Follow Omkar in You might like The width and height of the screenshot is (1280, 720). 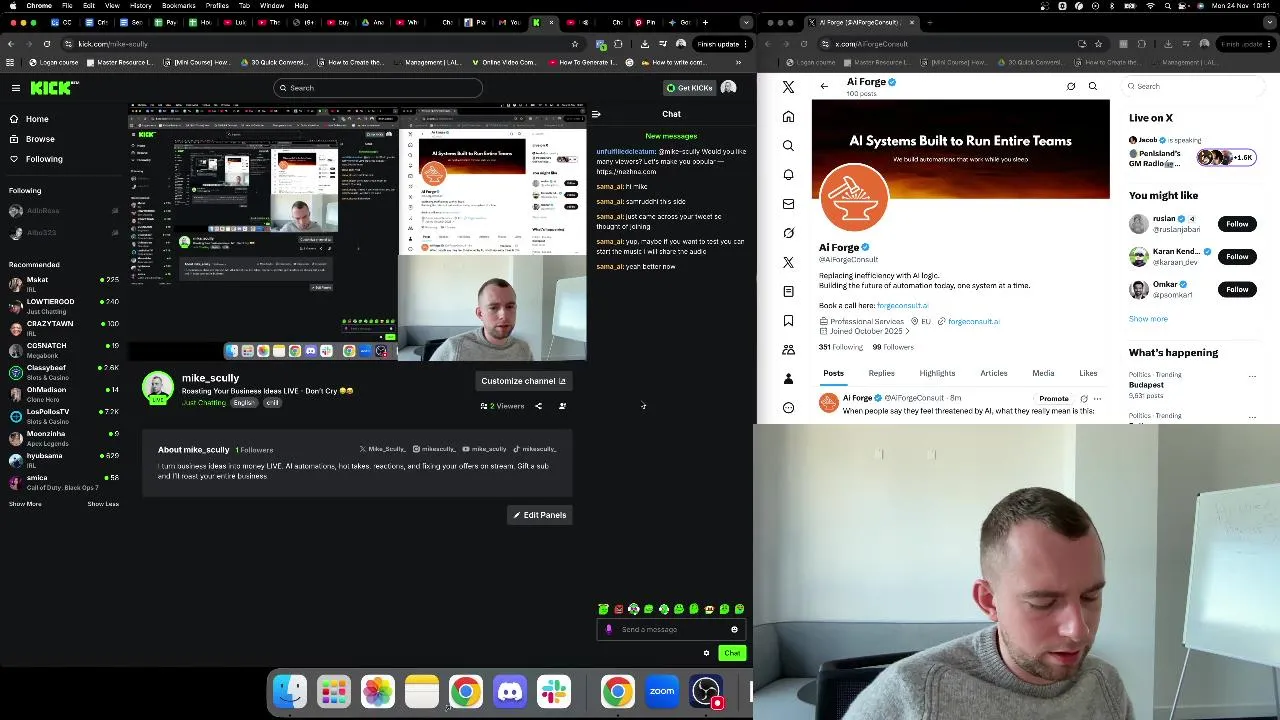(1237, 290)
